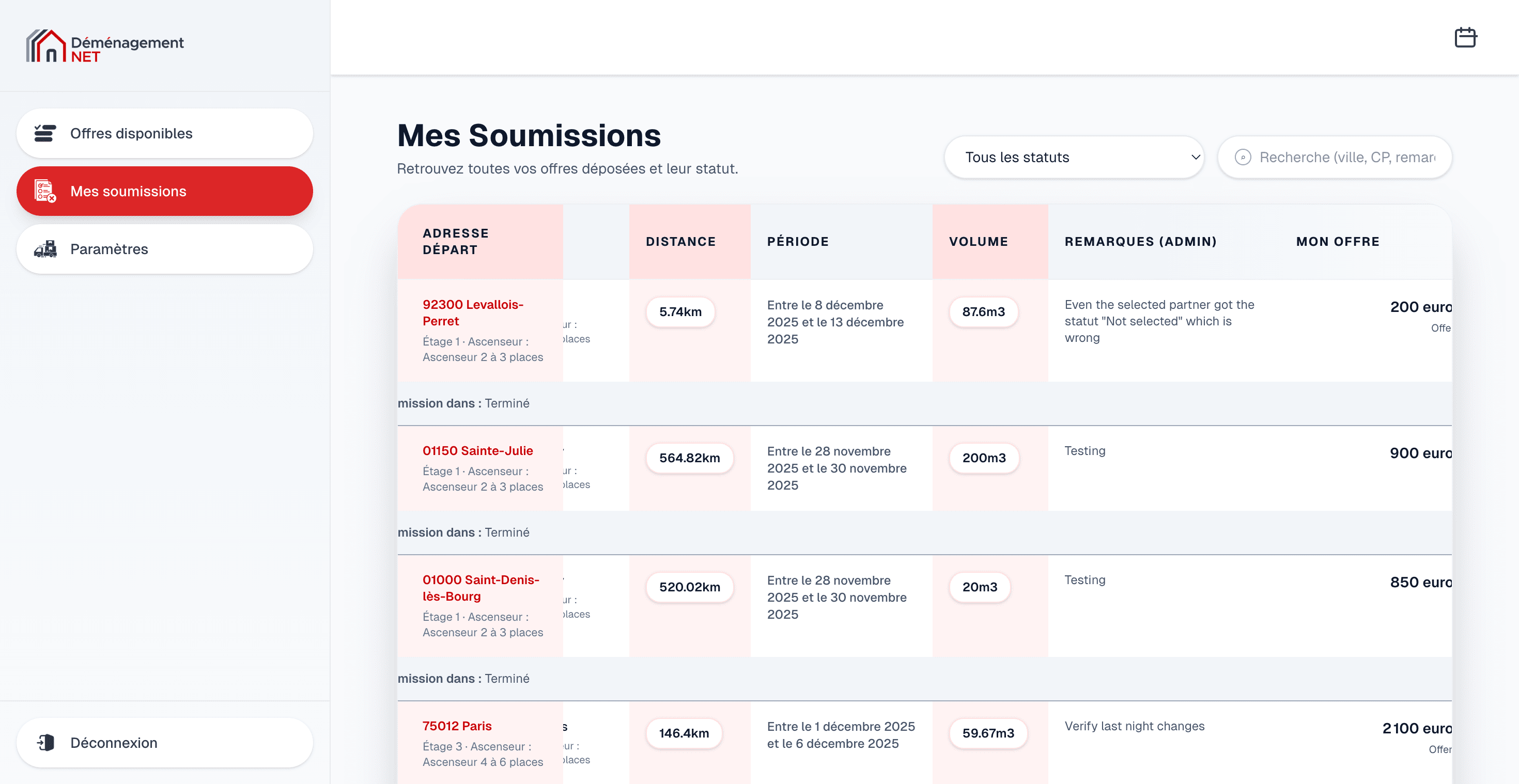Viewport: 1519px width, 784px height.
Task: Focus the Recherche search field
Action: 1347,158
